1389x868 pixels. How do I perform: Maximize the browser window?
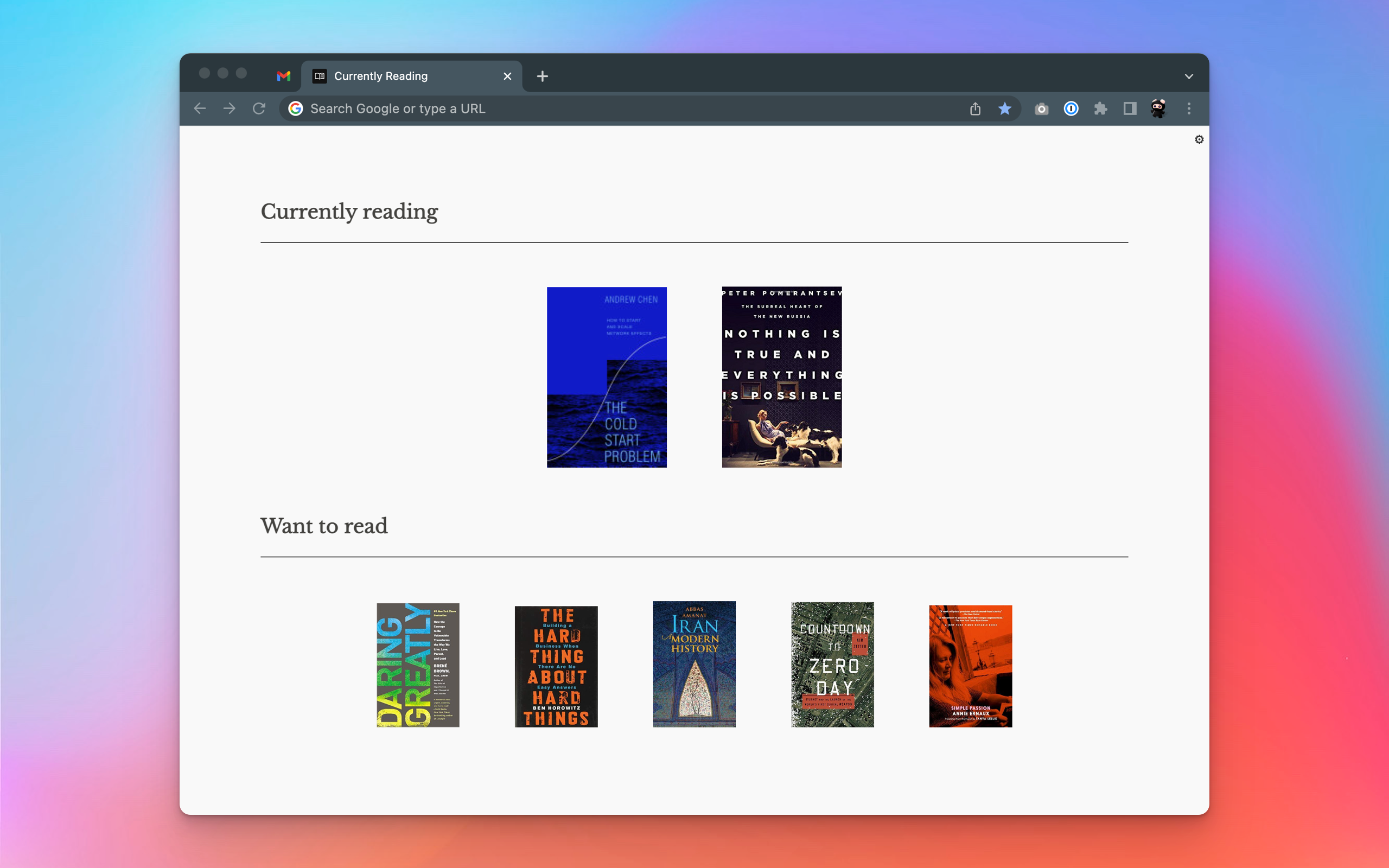pyautogui.click(x=241, y=73)
